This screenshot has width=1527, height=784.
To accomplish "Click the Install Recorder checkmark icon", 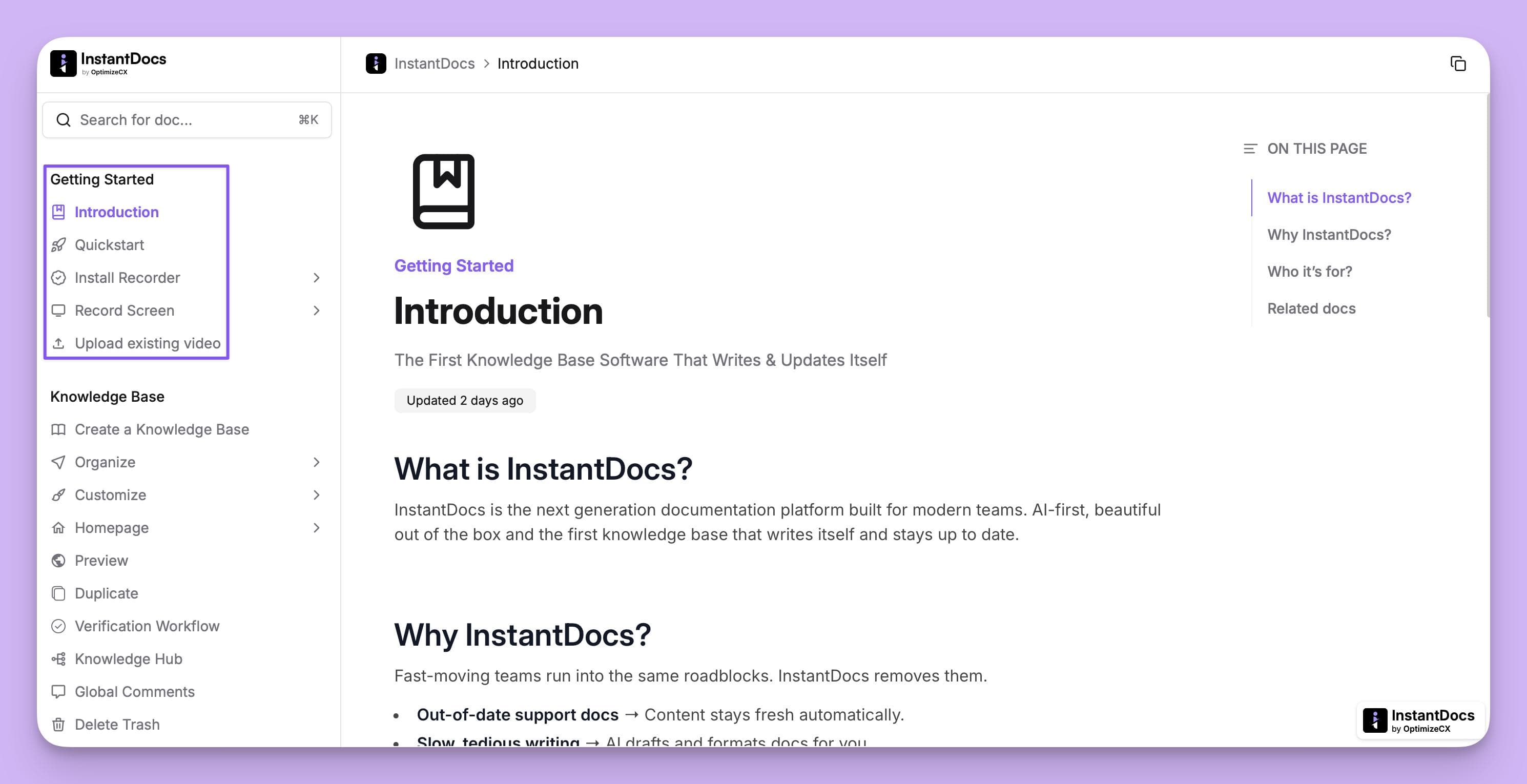I will tap(59, 277).
